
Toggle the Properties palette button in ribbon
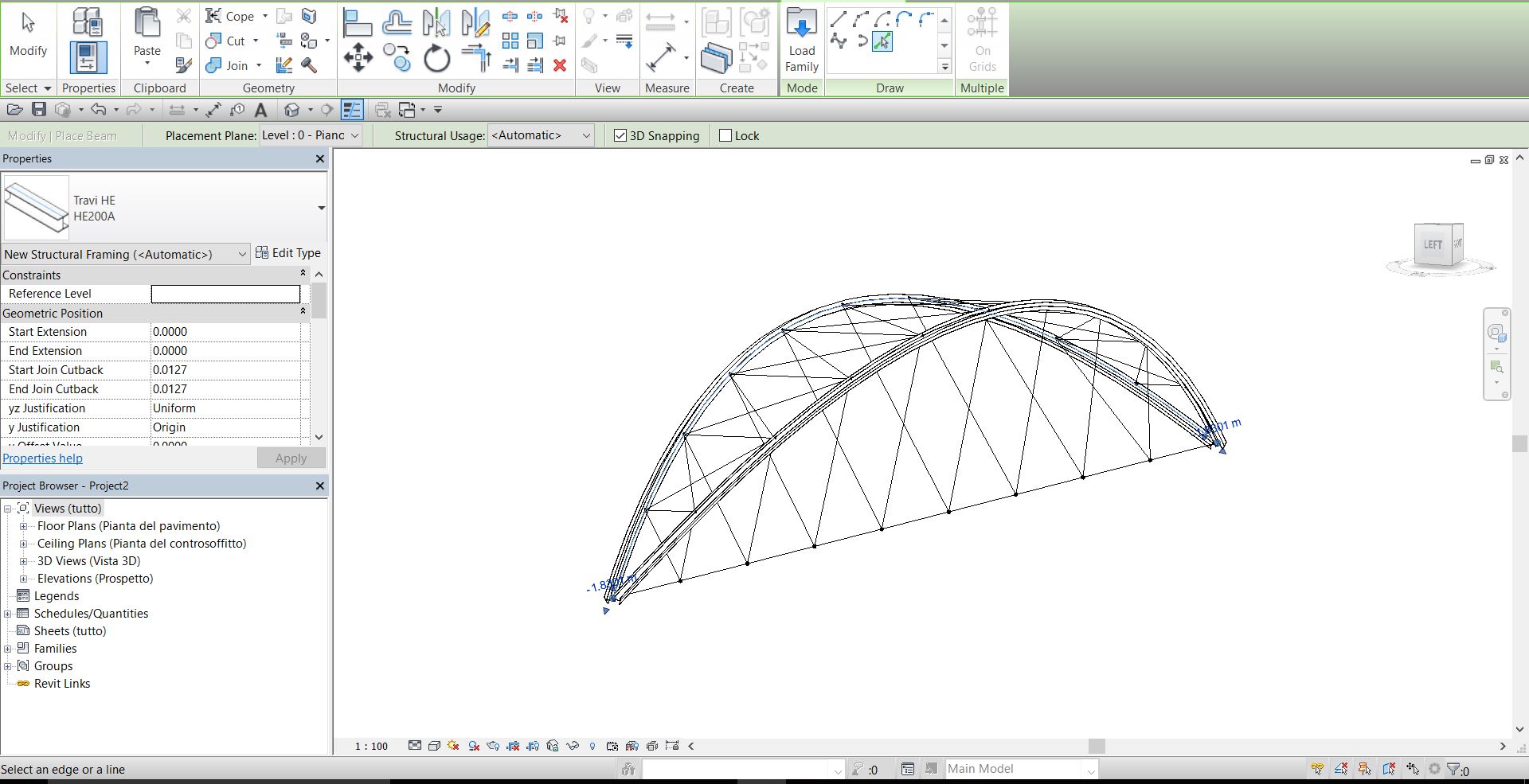[88, 58]
